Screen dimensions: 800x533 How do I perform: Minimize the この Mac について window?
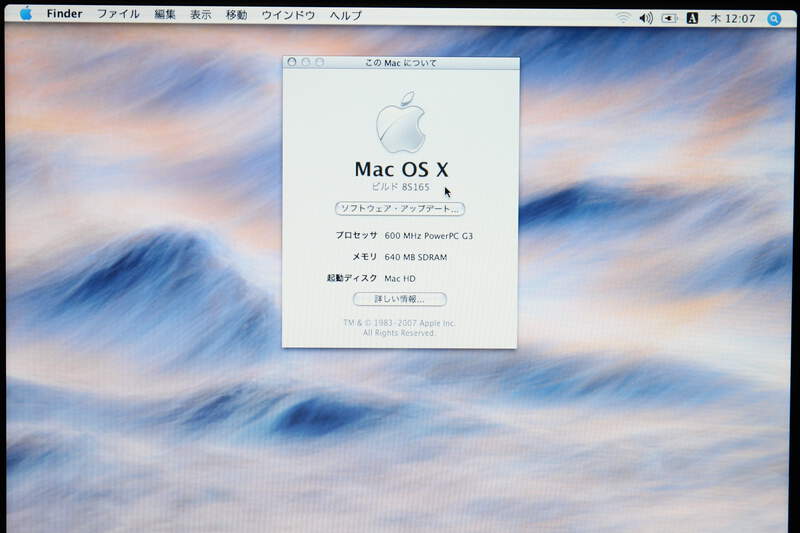point(306,62)
